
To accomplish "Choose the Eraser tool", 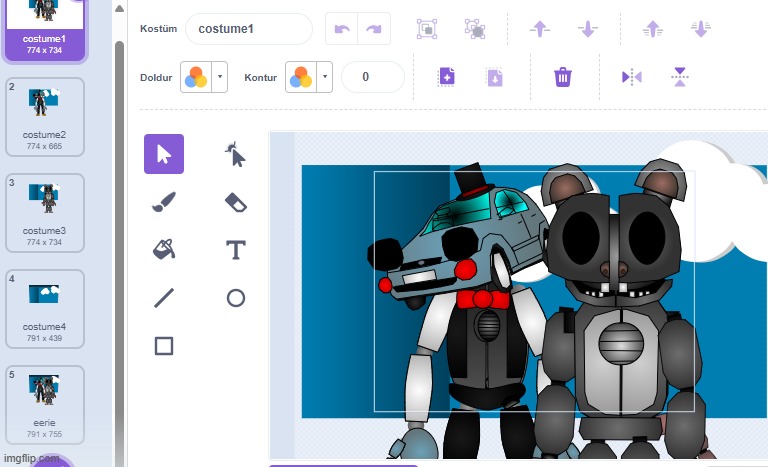I will pos(236,202).
